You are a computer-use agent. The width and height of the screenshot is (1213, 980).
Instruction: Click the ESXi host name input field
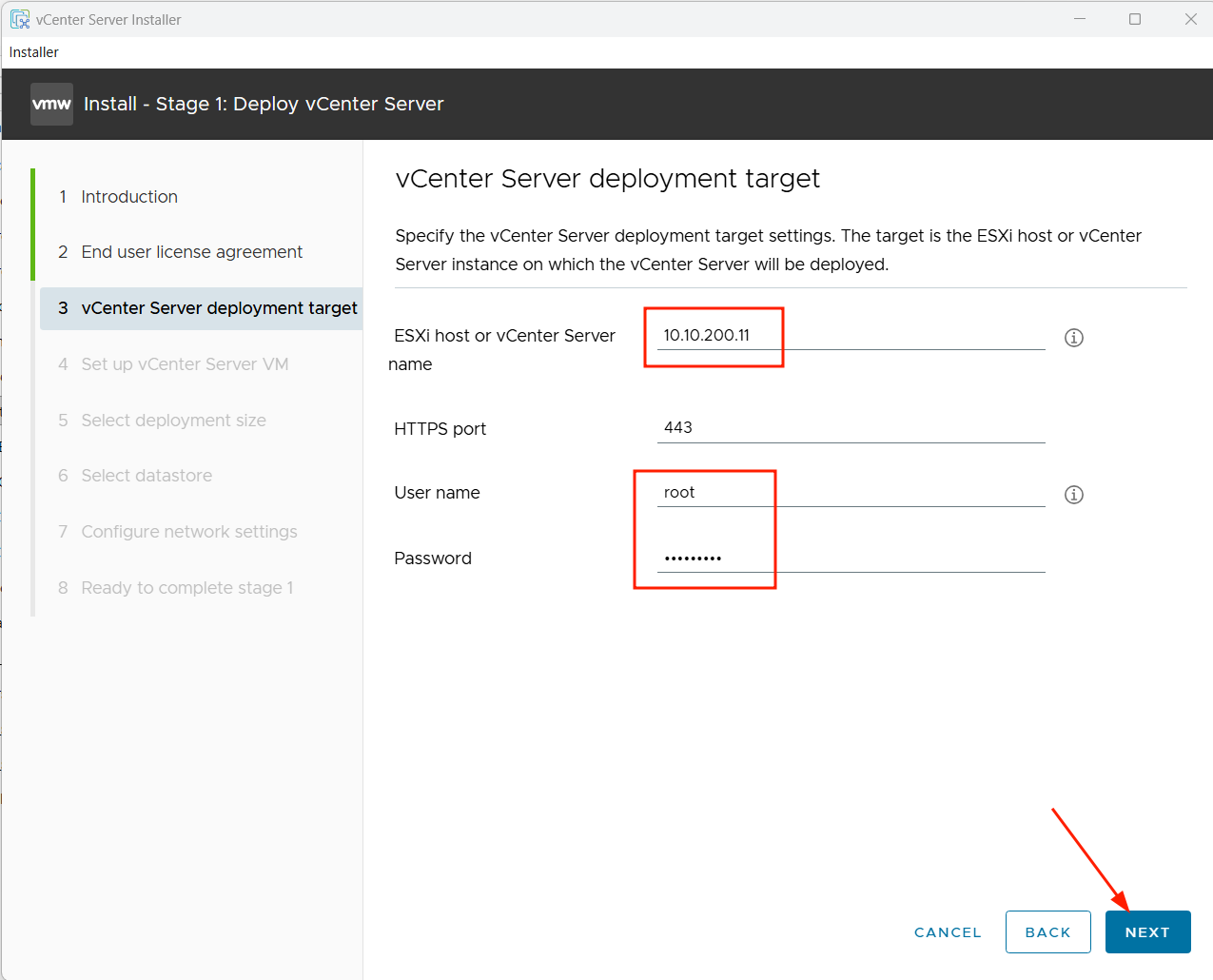click(851, 335)
